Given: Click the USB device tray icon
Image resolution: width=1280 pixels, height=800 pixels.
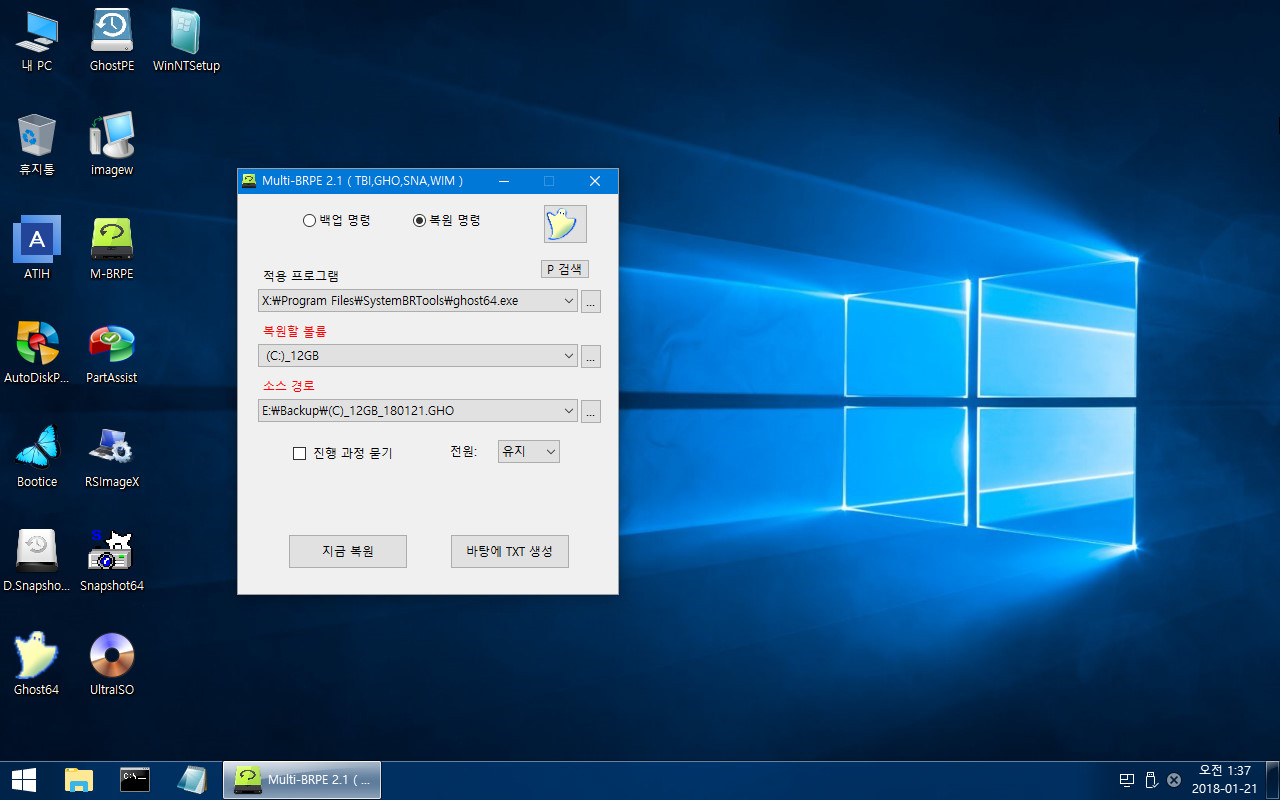Looking at the screenshot, I should [x=1150, y=780].
